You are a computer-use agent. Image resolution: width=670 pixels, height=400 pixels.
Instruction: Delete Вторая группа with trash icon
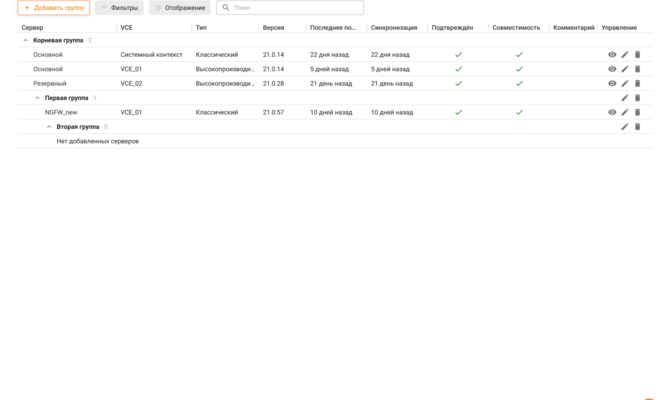tap(637, 127)
